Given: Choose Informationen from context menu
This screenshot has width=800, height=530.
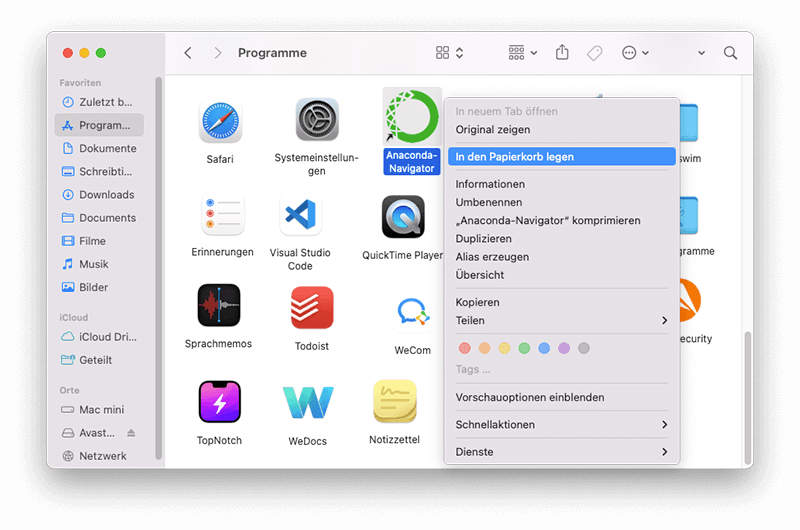Looking at the screenshot, I should click(562, 184).
